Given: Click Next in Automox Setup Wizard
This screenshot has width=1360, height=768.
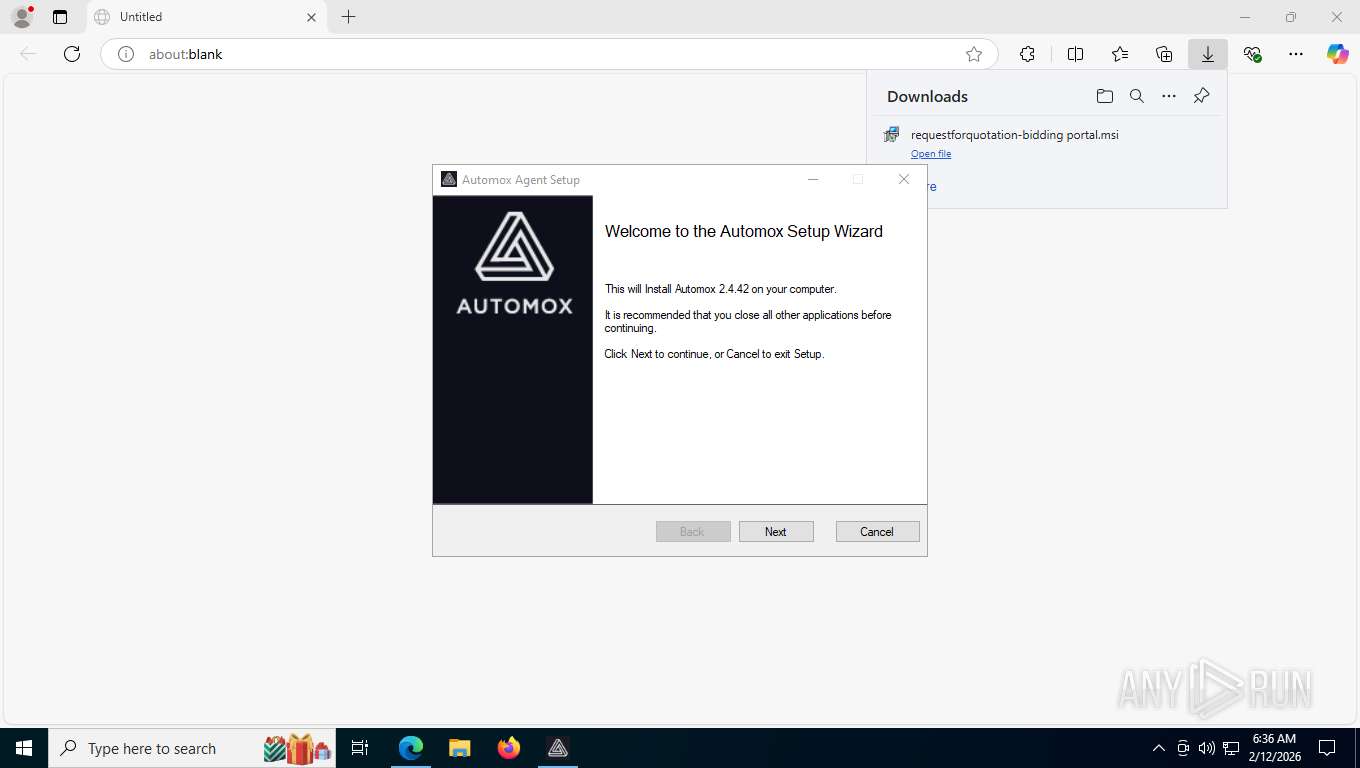Looking at the screenshot, I should 776,532.
